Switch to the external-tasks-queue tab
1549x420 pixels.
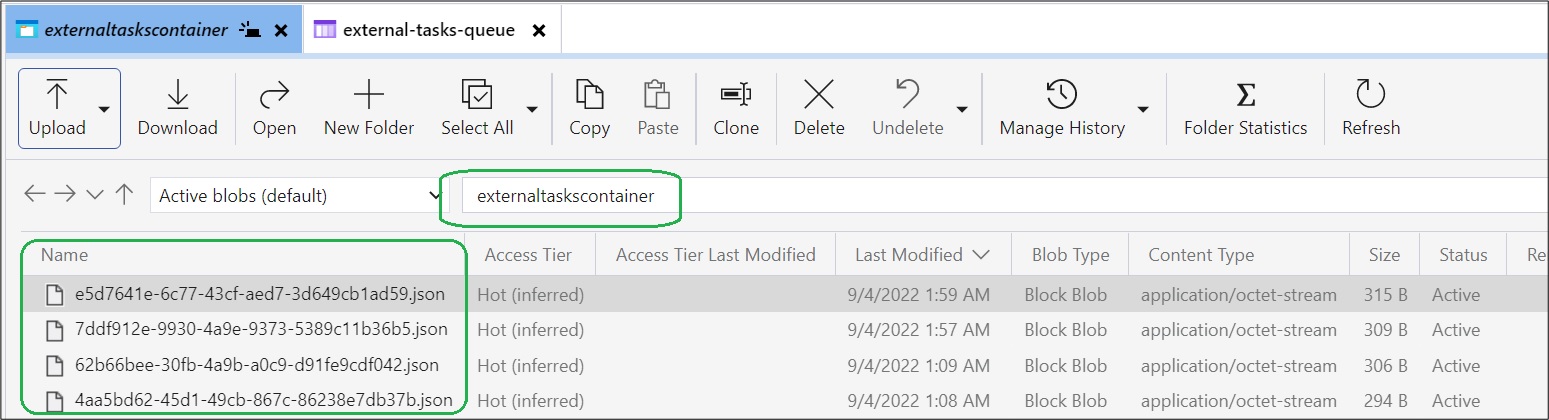click(428, 30)
